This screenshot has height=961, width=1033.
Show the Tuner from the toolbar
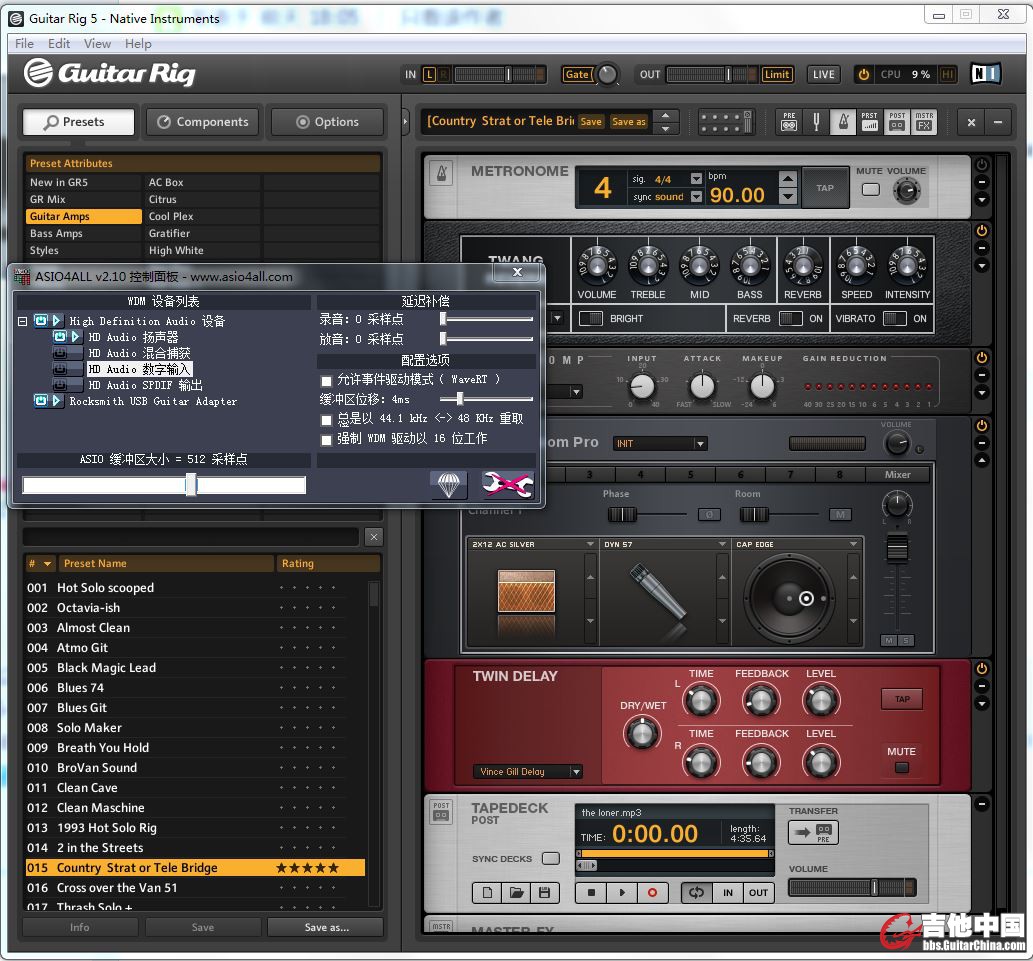(x=816, y=122)
